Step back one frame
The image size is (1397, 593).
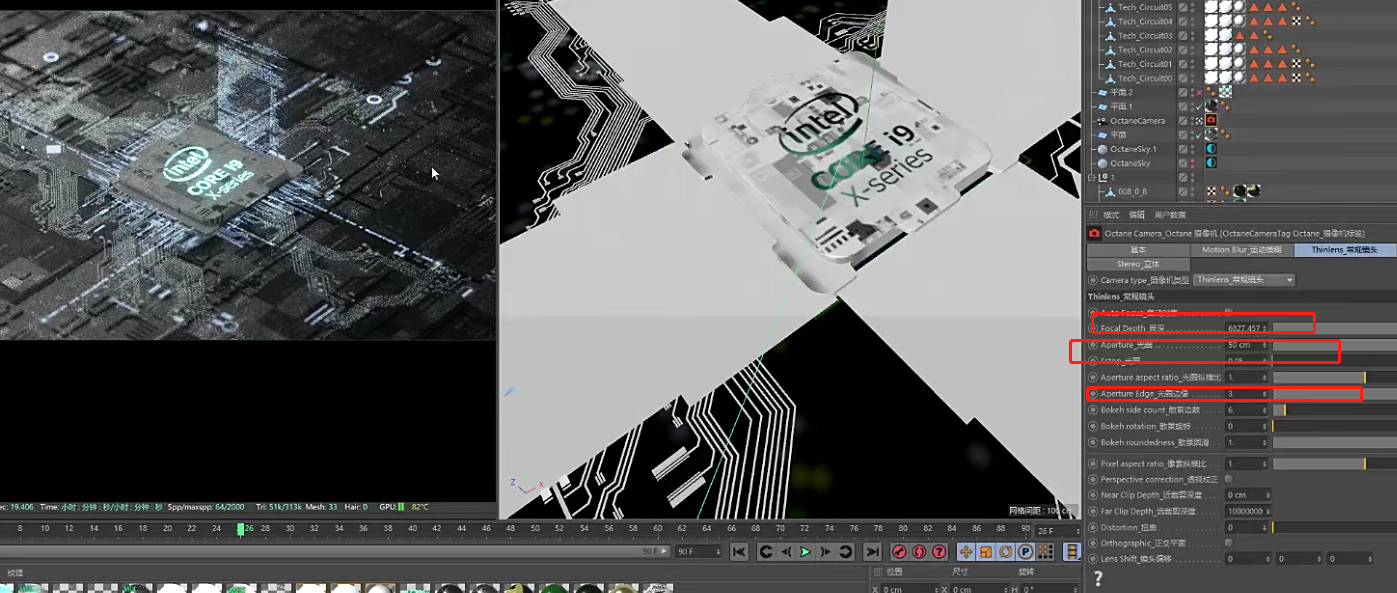785,551
